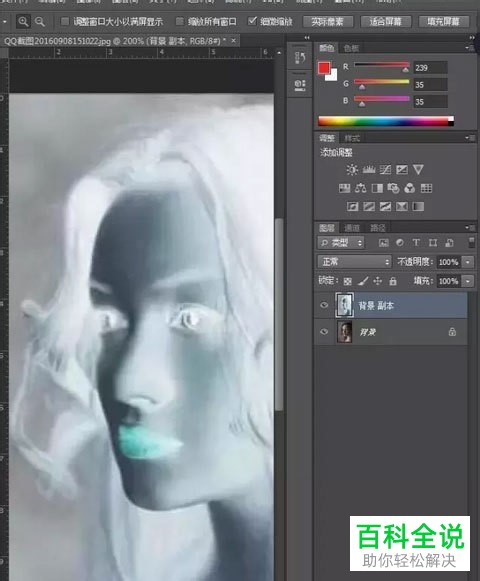Enable 调整窗口大小以满屏显示 checkbox
The width and height of the screenshot is (480, 581).
[64, 21]
